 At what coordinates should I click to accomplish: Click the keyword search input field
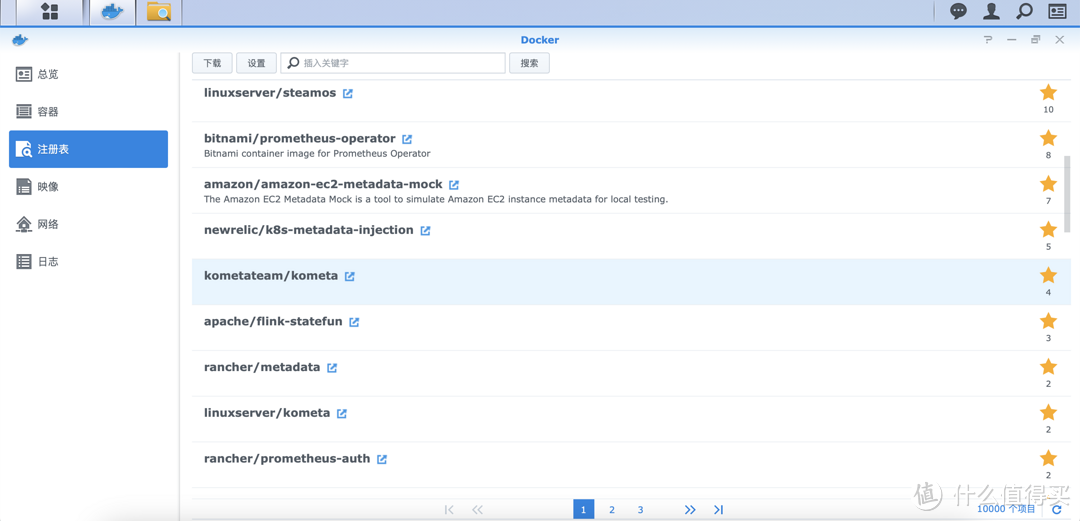tap(400, 63)
